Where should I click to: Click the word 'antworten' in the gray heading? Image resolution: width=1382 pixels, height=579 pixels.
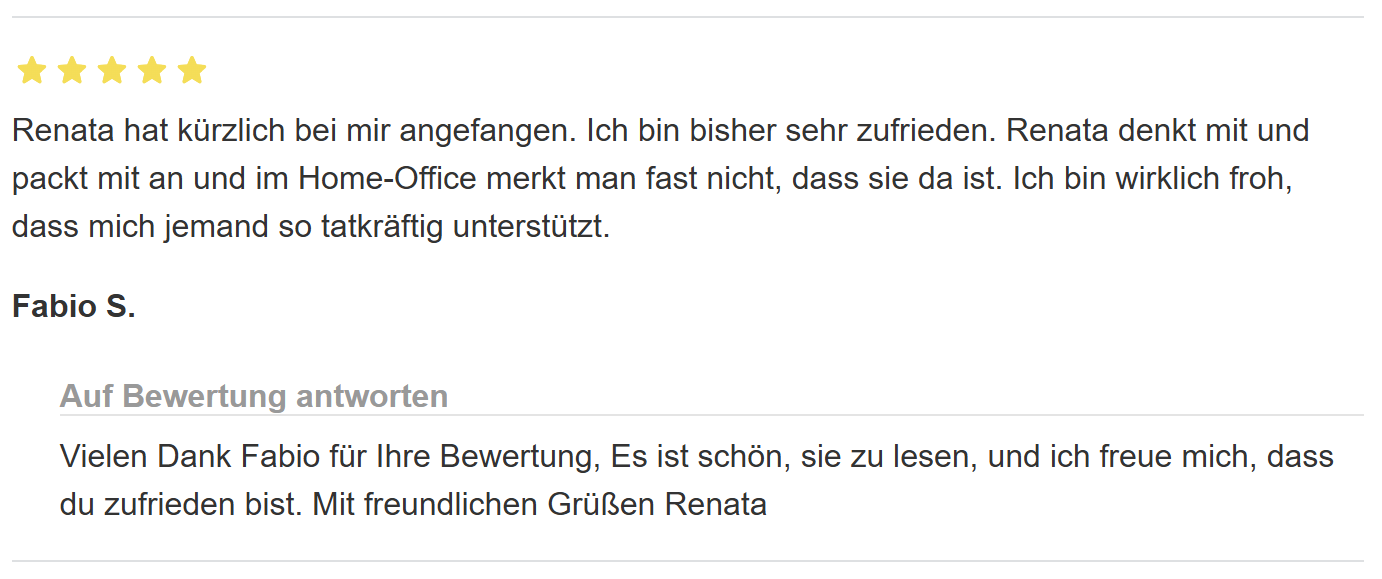372,396
